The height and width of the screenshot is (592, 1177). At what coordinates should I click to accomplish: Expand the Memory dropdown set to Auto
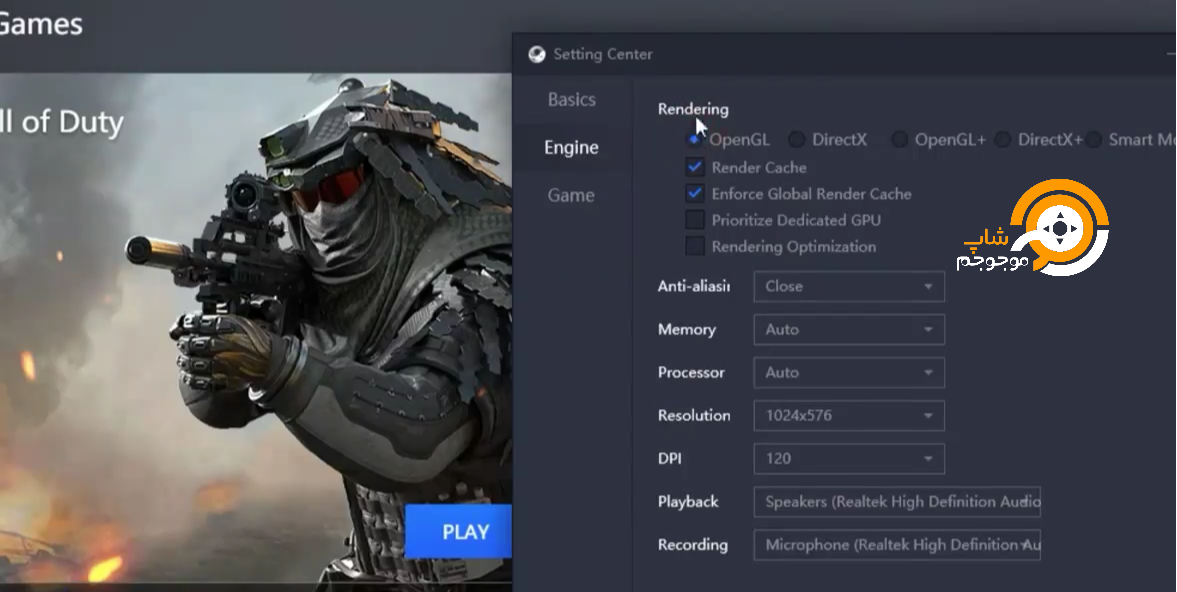[849, 329]
